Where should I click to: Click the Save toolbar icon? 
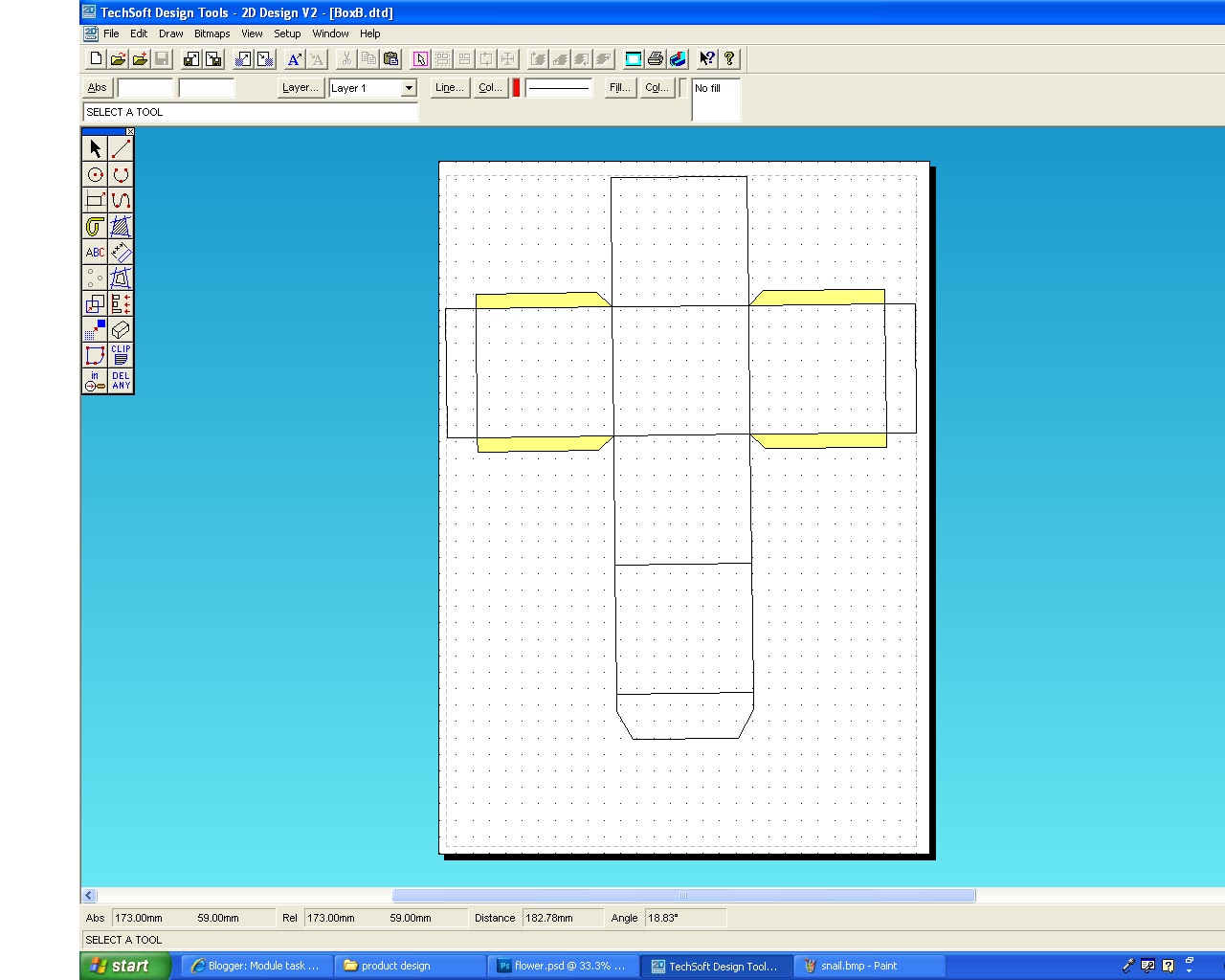[x=161, y=58]
